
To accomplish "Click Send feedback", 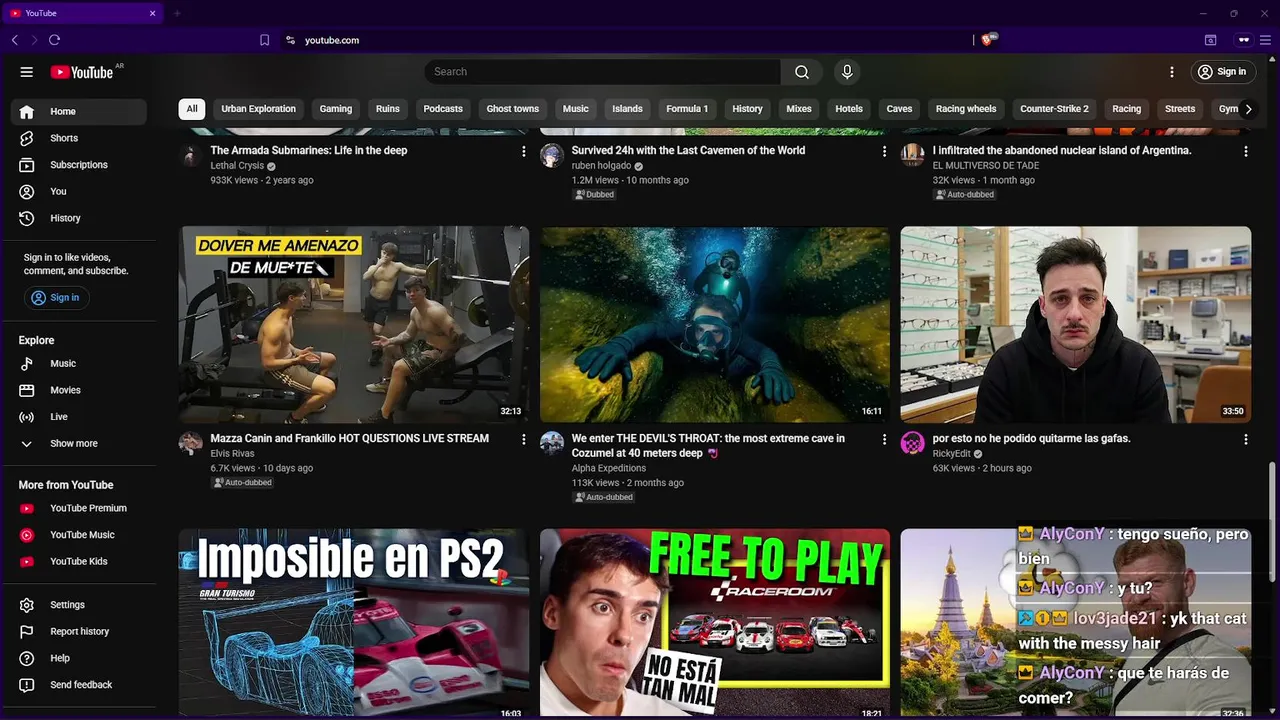I will click(79, 685).
